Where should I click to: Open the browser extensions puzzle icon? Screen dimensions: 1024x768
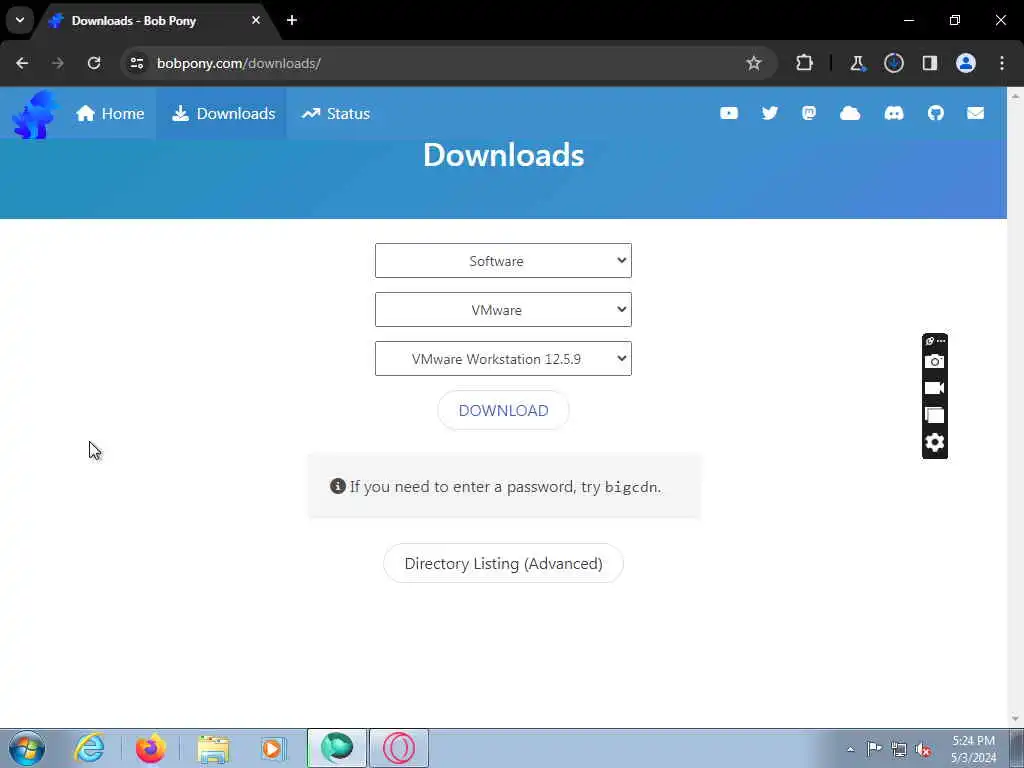point(805,63)
